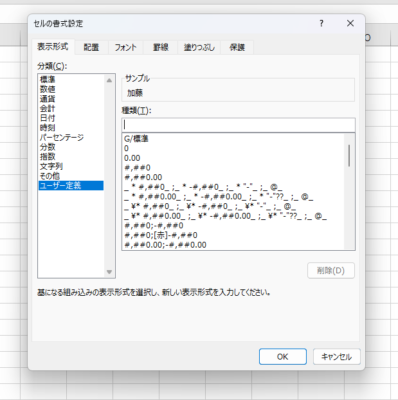Select 標準 in the category list
The image size is (398, 400).
pos(71,79)
